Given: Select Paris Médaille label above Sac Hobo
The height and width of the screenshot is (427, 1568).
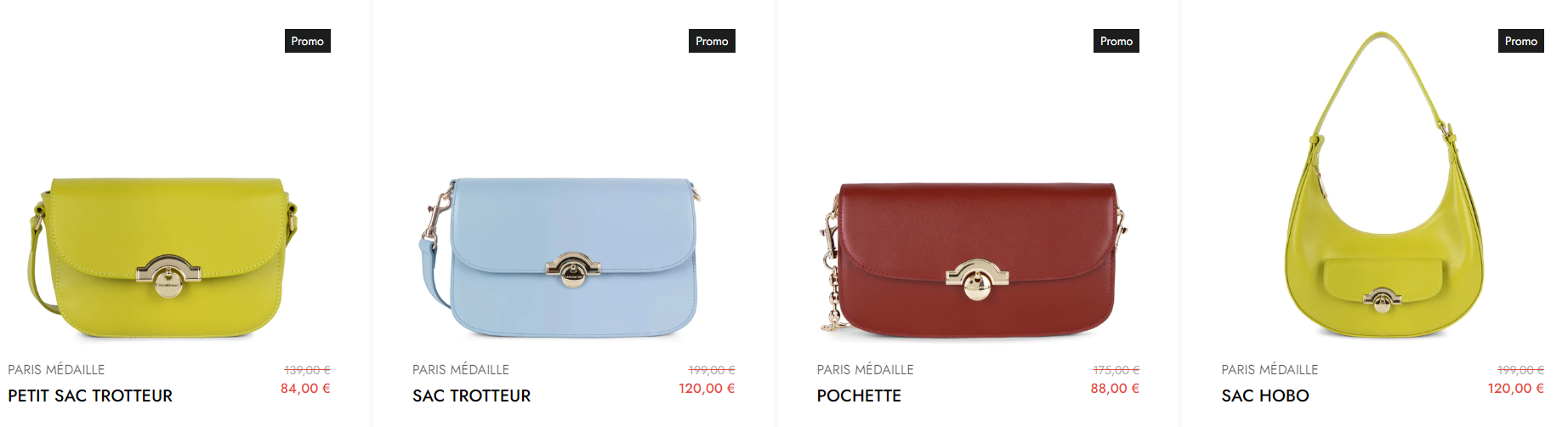Looking at the screenshot, I should (x=1270, y=369).
